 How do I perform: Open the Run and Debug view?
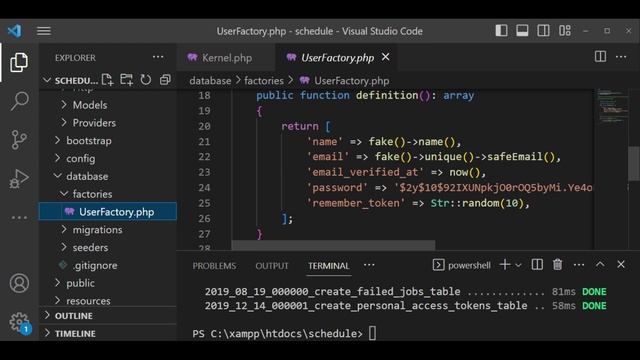coord(19,178)
